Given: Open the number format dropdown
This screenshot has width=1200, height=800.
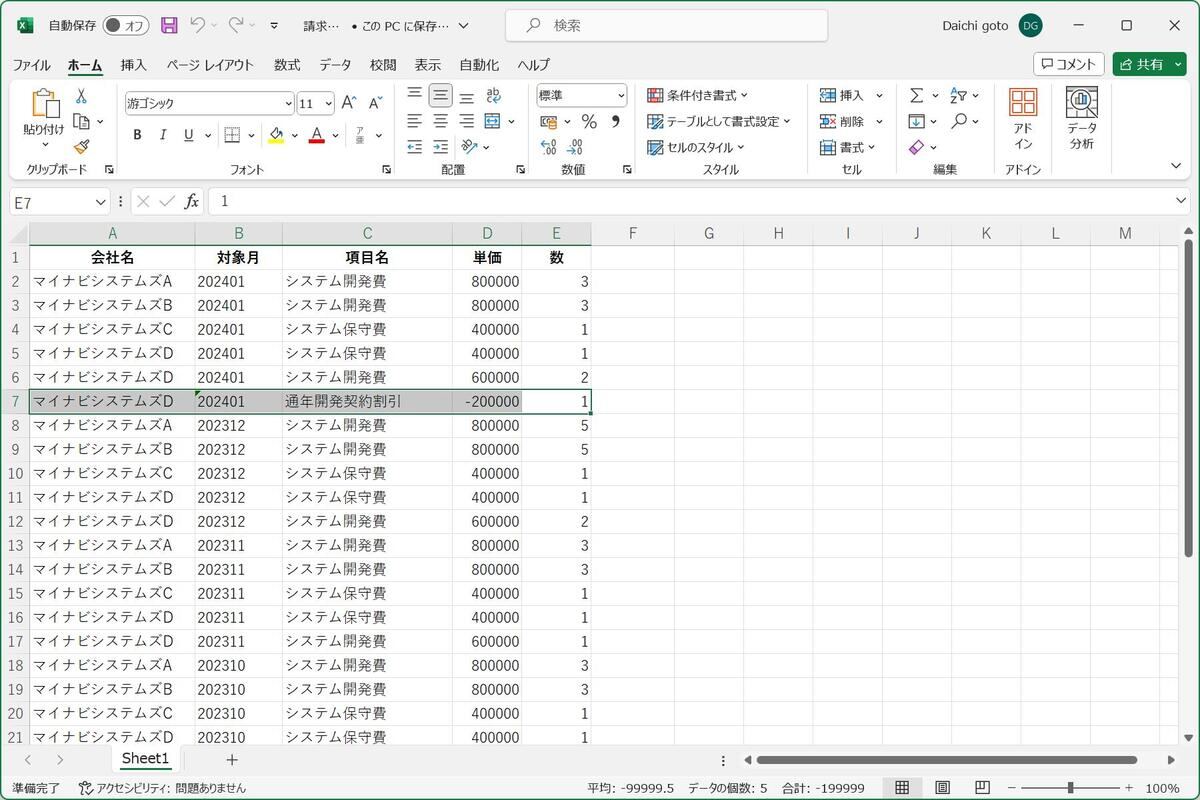Looking at the screenshot, I should tap(621, 96).
